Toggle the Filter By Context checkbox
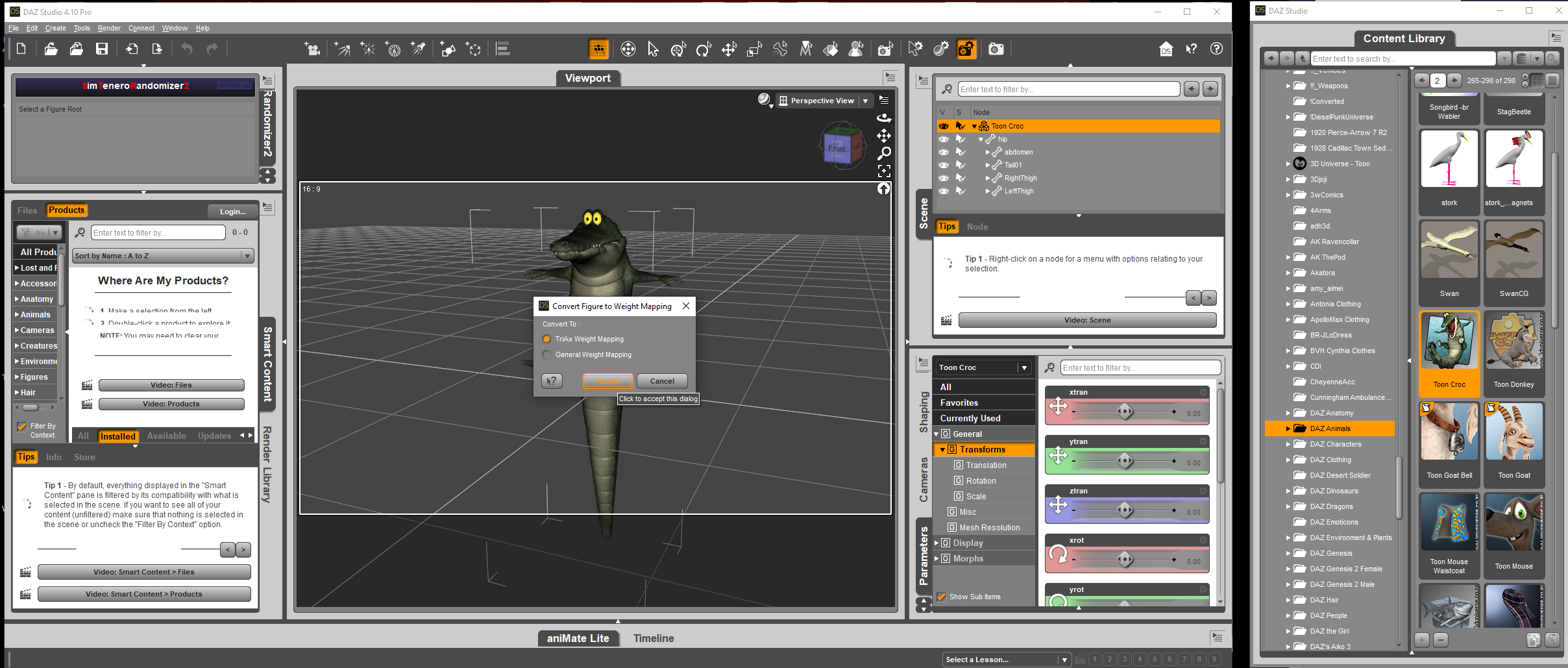1568x668 pixels. 22,427
